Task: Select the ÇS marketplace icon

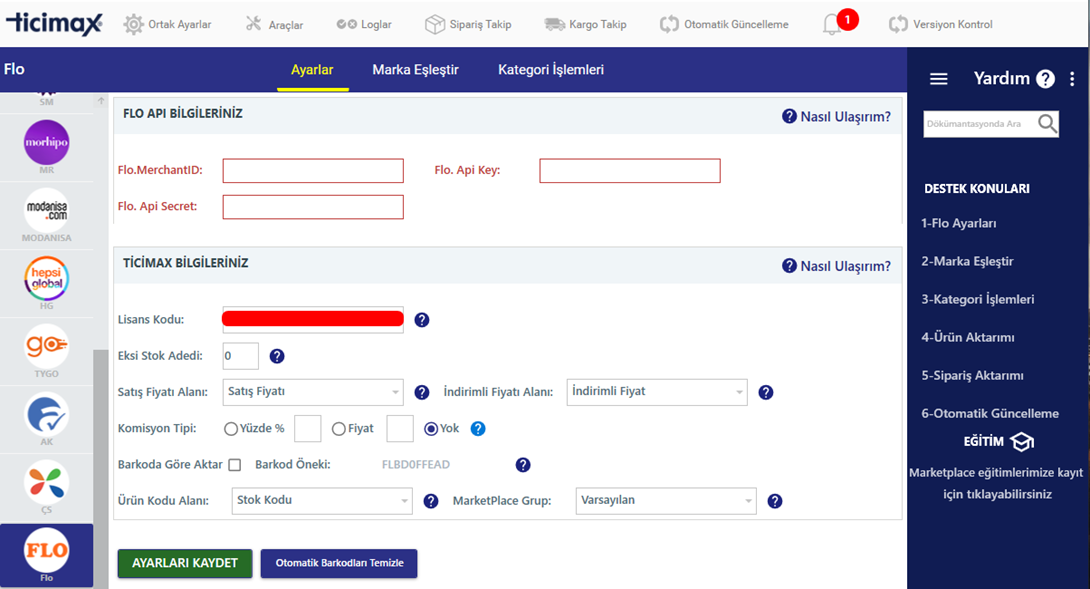Action: point(47,482)
